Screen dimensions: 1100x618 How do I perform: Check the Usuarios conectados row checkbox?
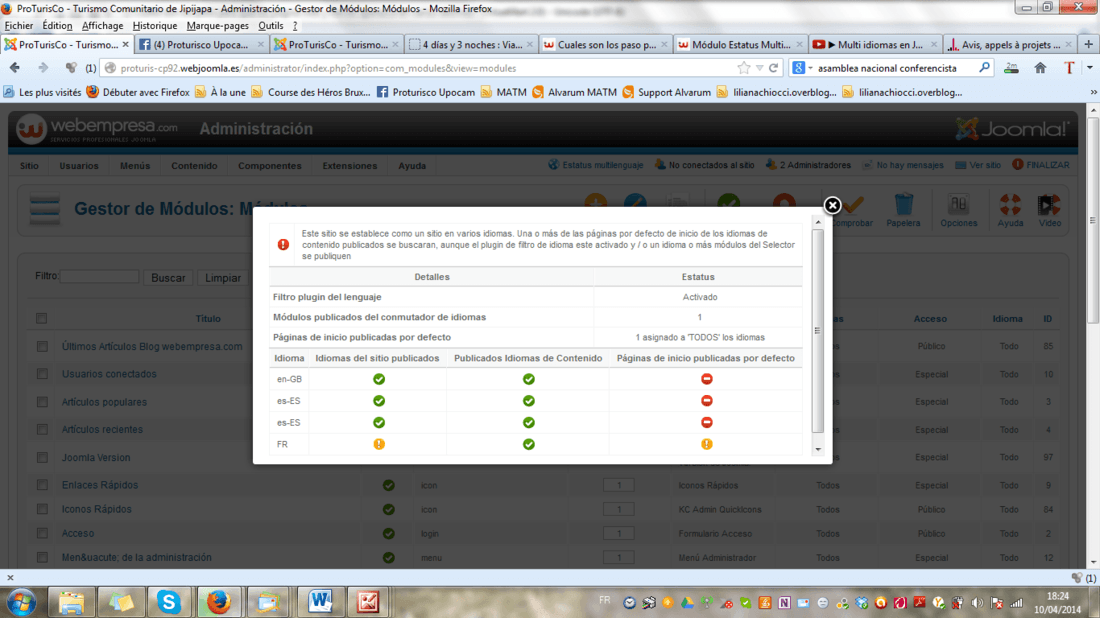[x=42, y=374]
